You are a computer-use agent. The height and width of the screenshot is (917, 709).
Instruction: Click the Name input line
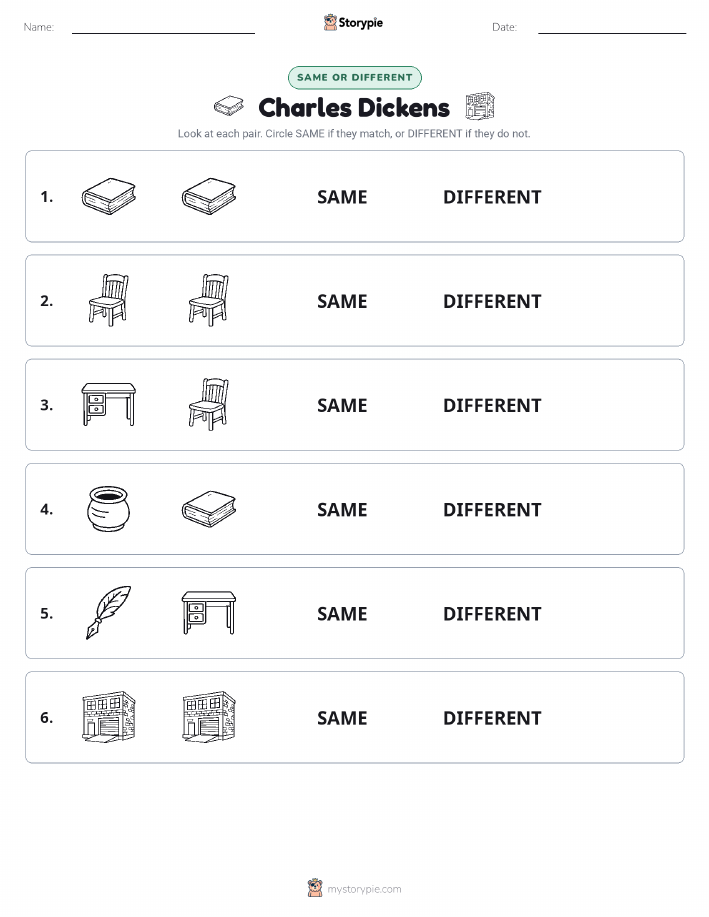pos(163,28)
